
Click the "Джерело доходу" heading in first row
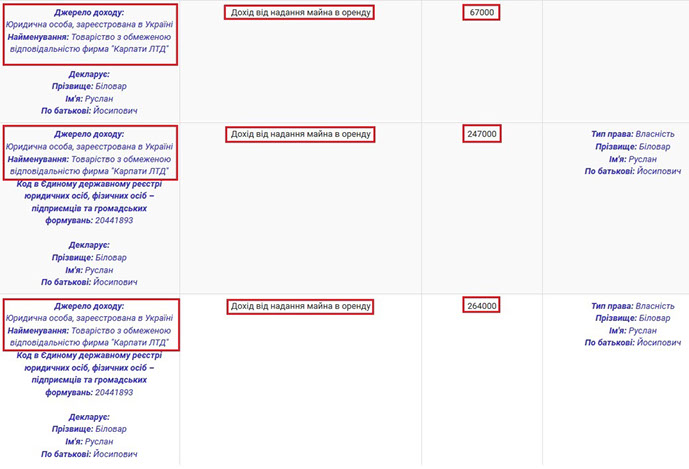(89, 12)
